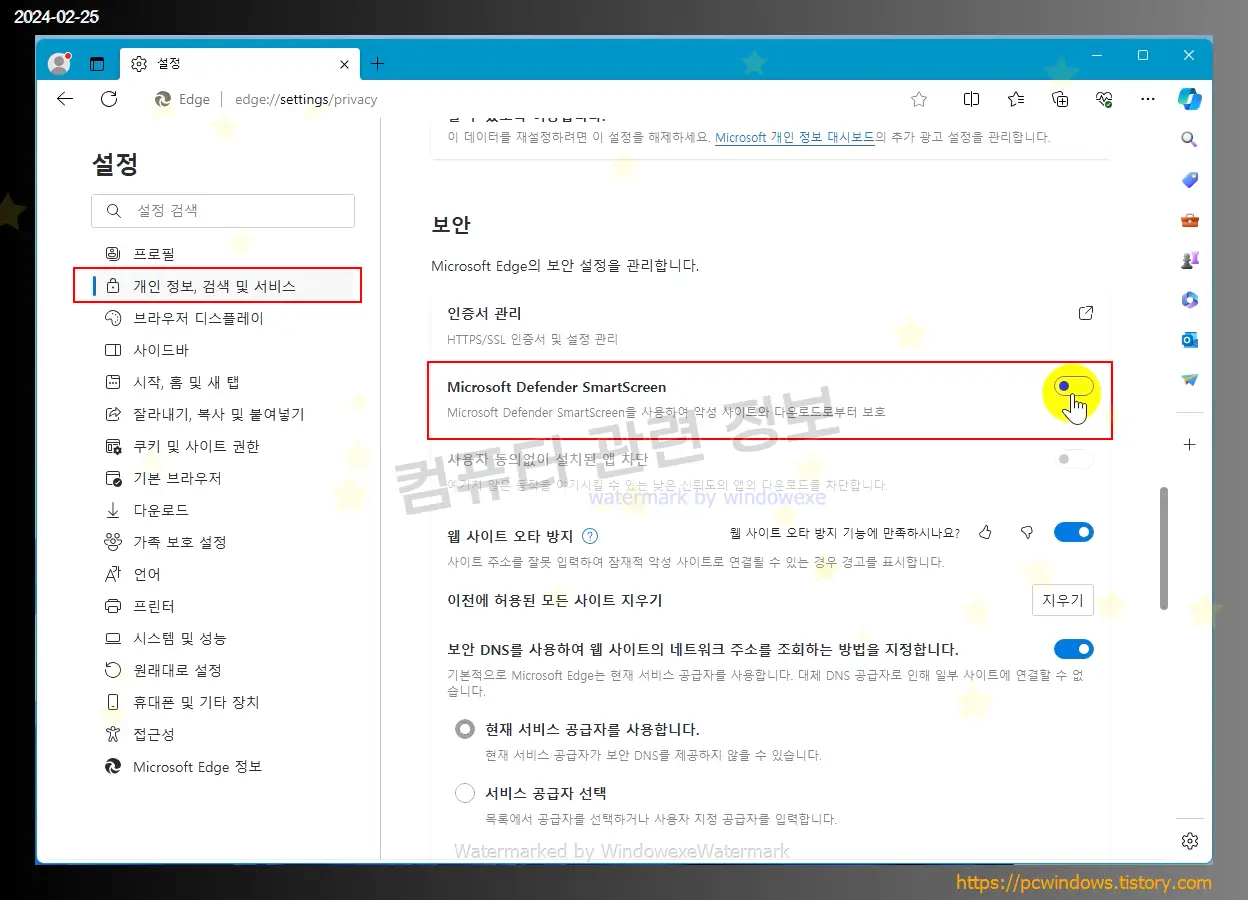Click the sidebar search magnifier icon

pos(1190,140)
